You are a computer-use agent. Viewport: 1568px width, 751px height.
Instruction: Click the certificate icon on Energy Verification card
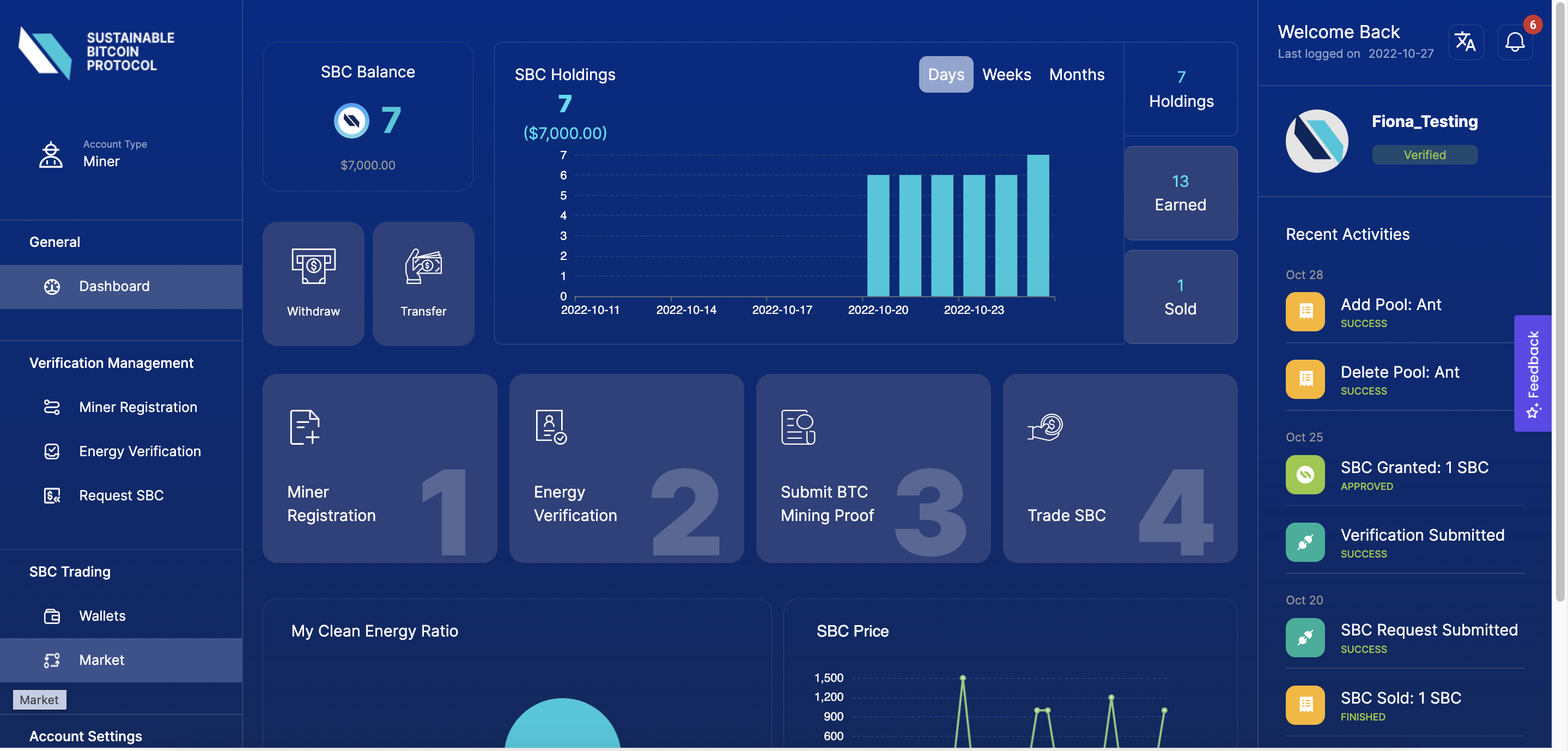pyautogui.click(x=551, y=427)
